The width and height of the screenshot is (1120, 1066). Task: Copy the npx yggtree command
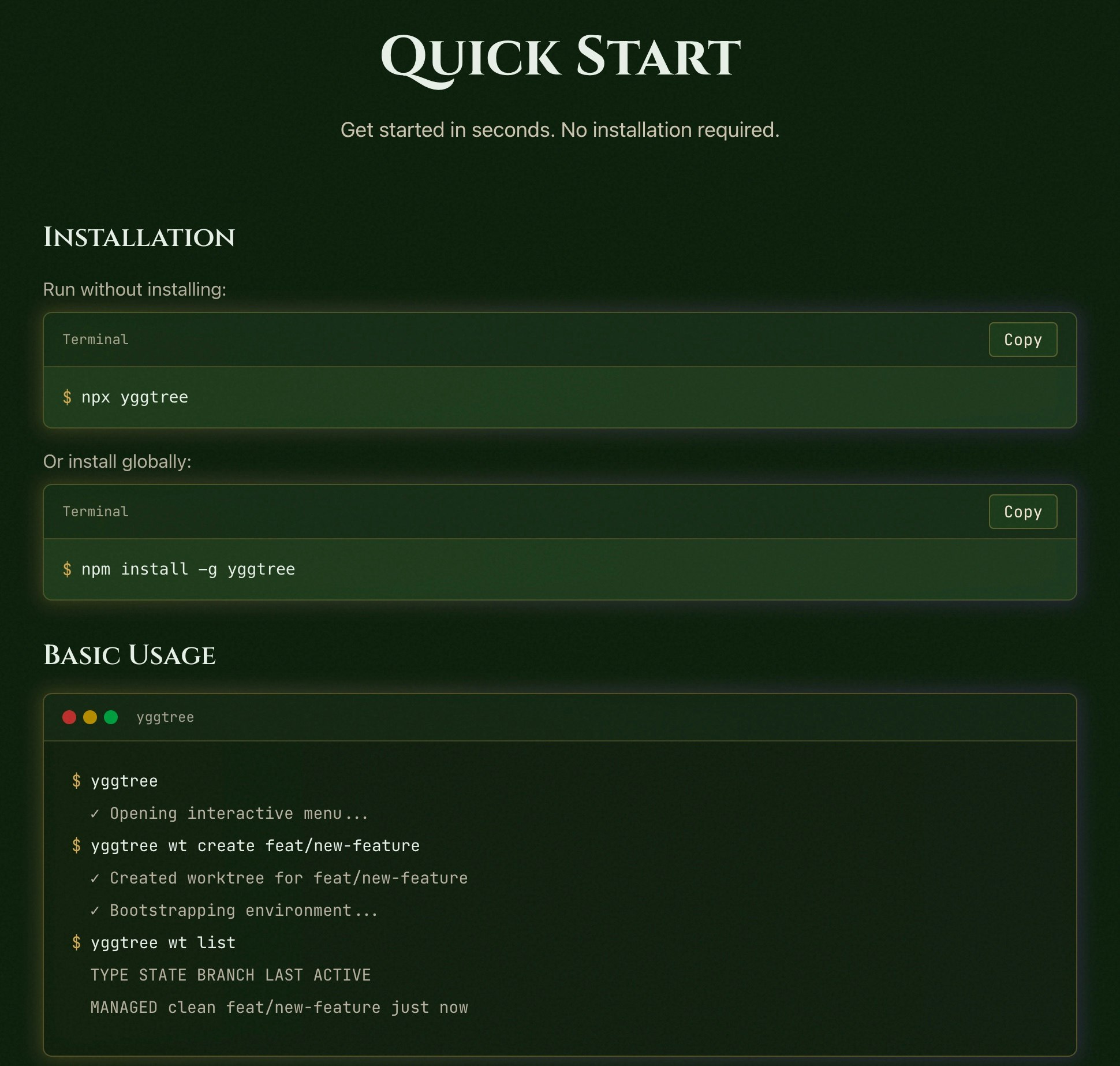coord(1022,340)
